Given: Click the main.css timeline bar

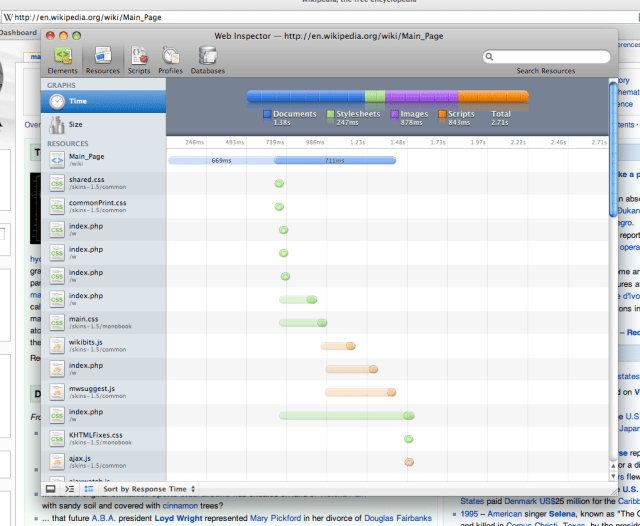Looking at the screenshot, I should pyautogui.click(x=303, y=323).
